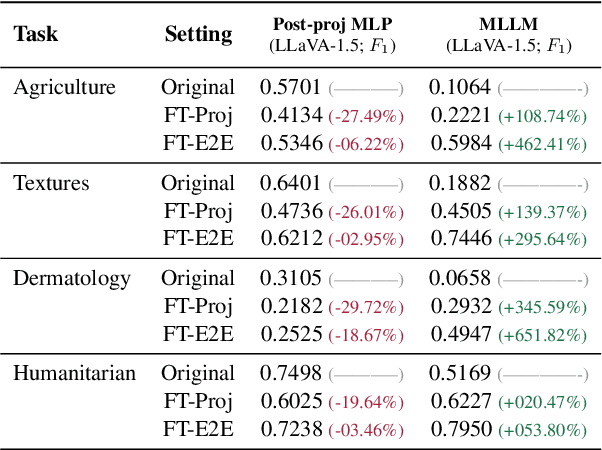Select the Post-proj MLP column header
The image size is (602, 450).
[x=332, y=27]
